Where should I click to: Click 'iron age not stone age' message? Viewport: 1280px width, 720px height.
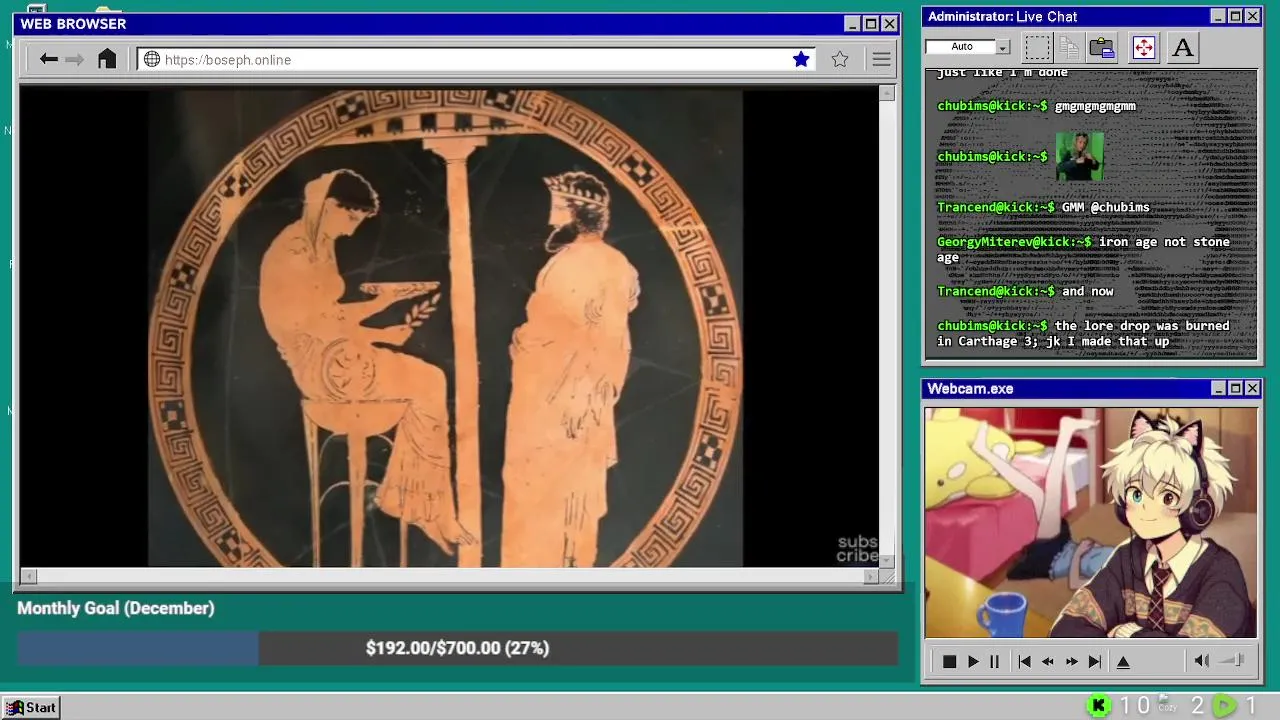point(1083,249)
